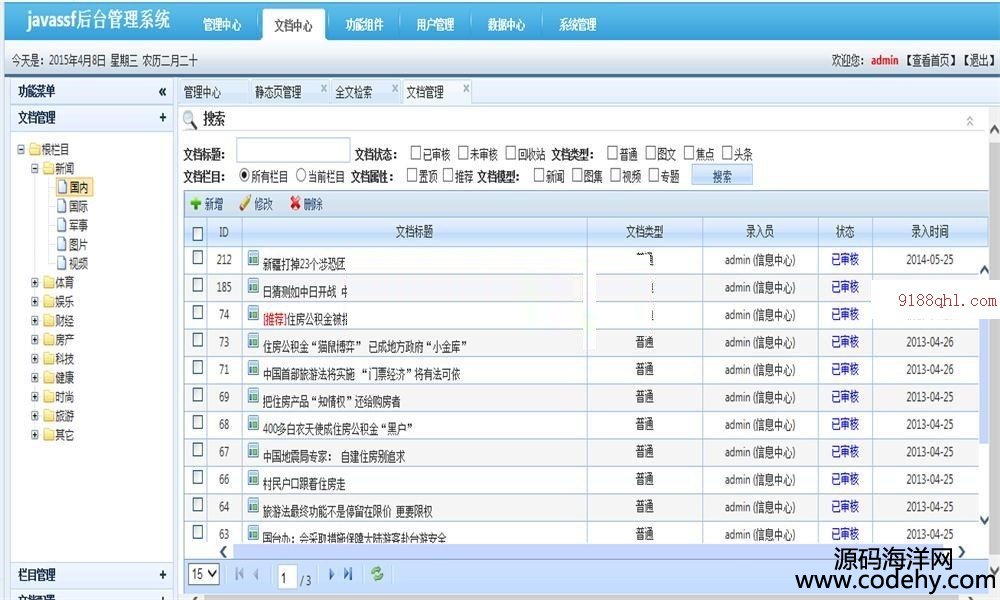The image size is (1000, 600).
Task: Check the 头条 document type checkbox
Action: pyautogui.click(x=727, y=153)
